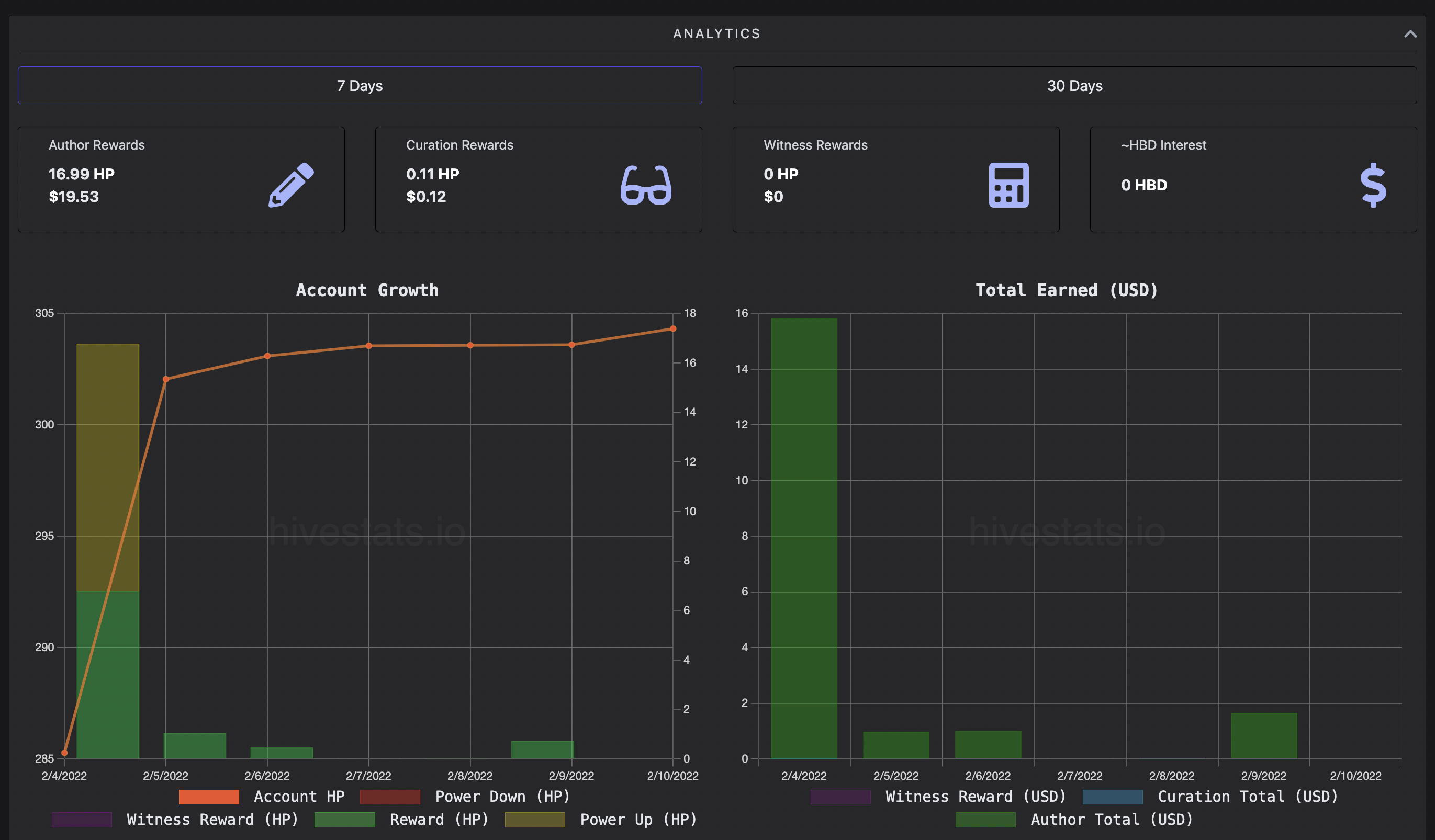Click the Account HP legend label
Image resolution: width=1435 pixels, height=840 pixels.
coord(299,796)
